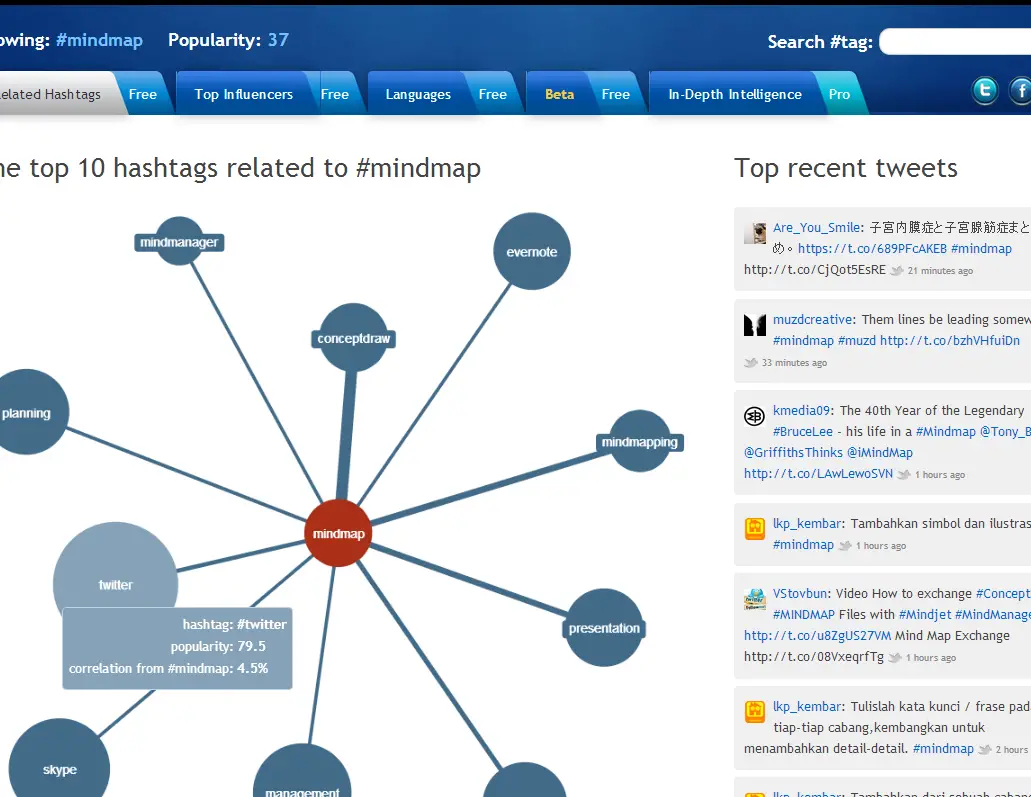The width and height of the screenshot is (1031, 797).
Task: Select the presentation node
Action: [604, 627]
